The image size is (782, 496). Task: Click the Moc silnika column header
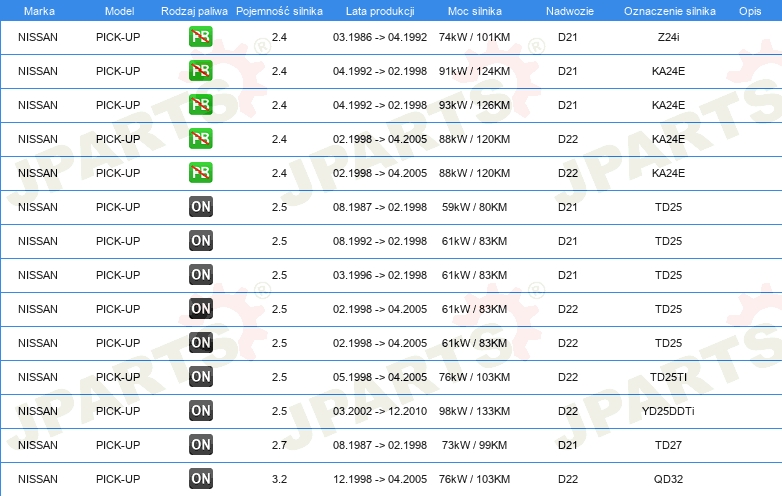pyautogui.click(x=474, y=11)
